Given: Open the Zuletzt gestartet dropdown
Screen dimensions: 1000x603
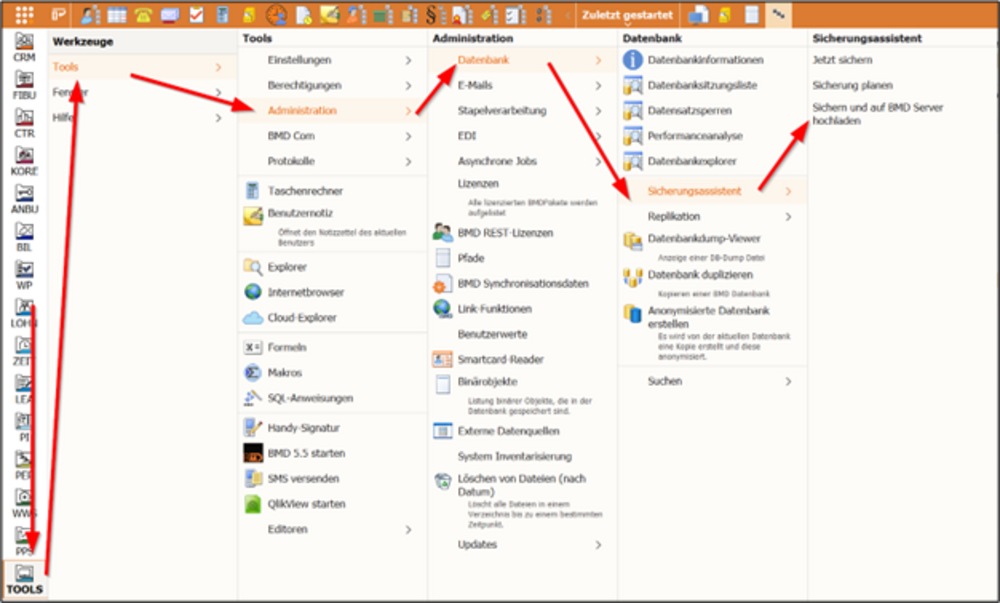Looking at the screenshot, I should (x=627, y=15).
